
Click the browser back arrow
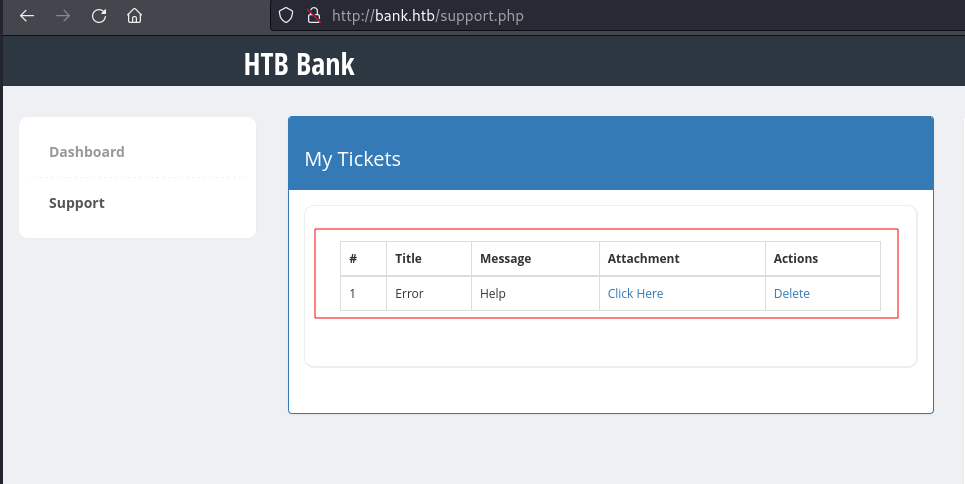pyautogui.click(x=27, y=16)
